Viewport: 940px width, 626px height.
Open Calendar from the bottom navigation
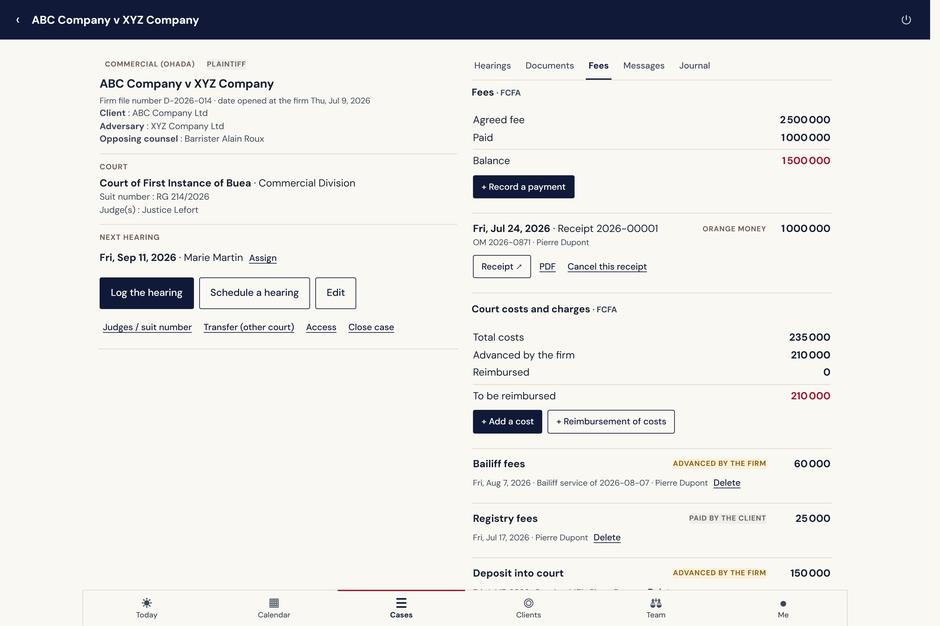(274, 607)
